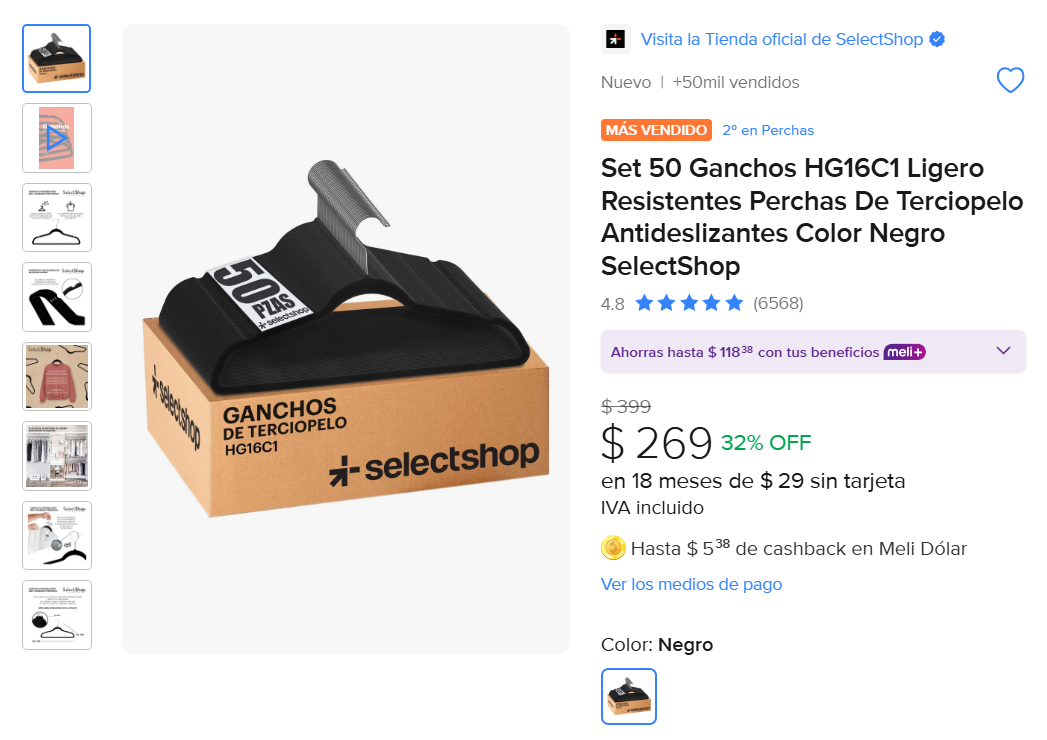Click the Meli Dólar gold coin icon
Viewport: 1047px width, 740px height.
coord(613,548)
